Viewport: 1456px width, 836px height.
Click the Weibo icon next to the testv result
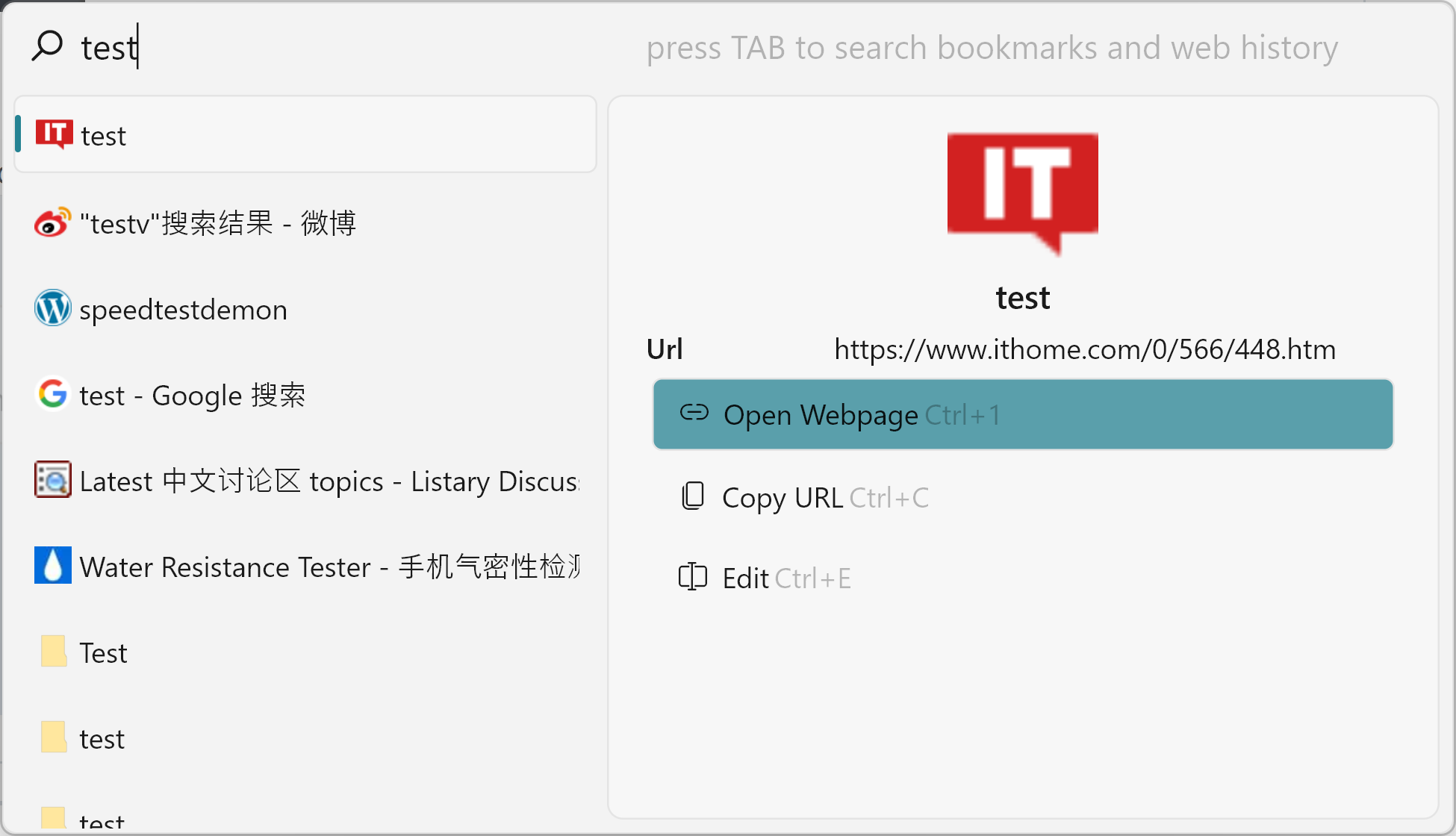click(51, 222)
